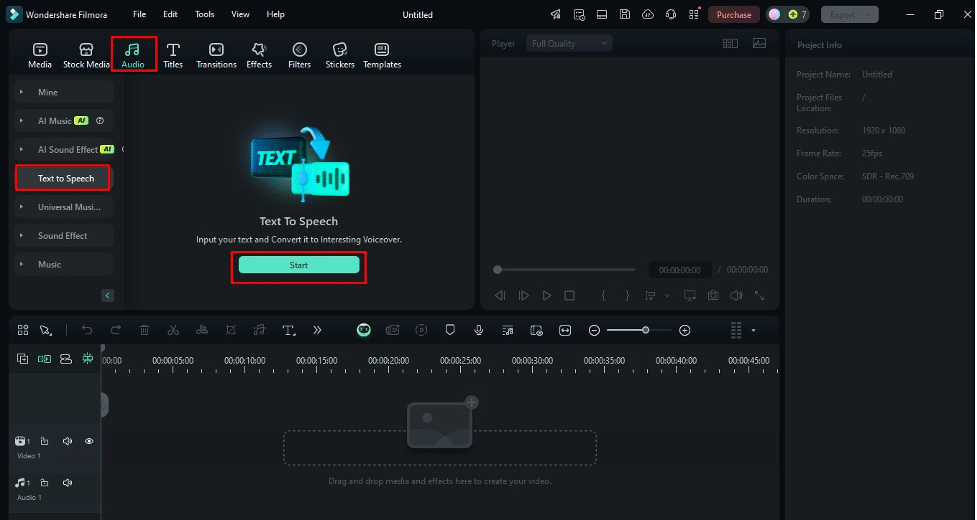The height and width of the screenshot is (520, 977).
Task: Expand the Music category in sidebar
Action: coord(49,265)
